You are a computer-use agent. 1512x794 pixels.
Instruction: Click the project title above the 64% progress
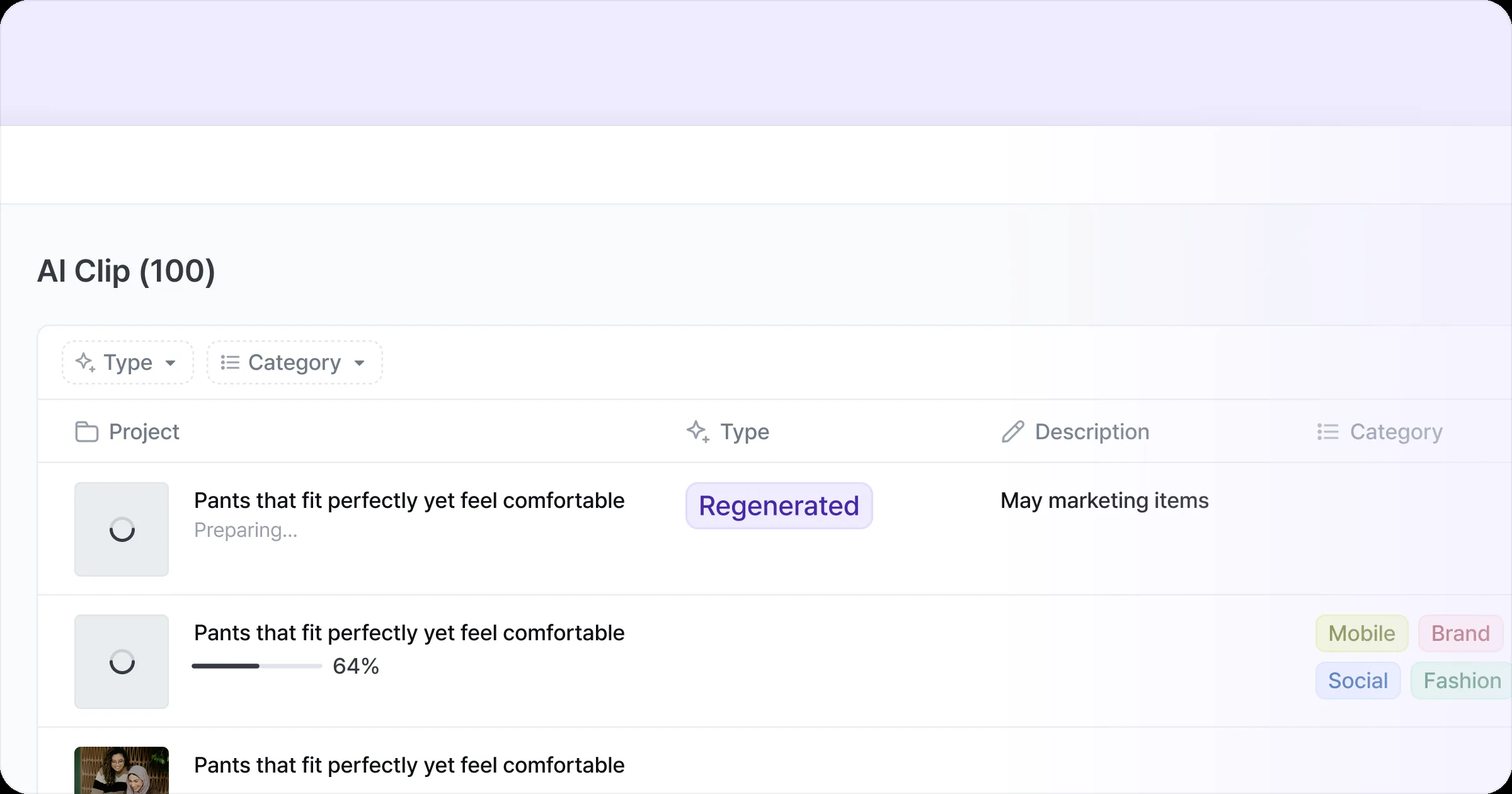[409, 633]
